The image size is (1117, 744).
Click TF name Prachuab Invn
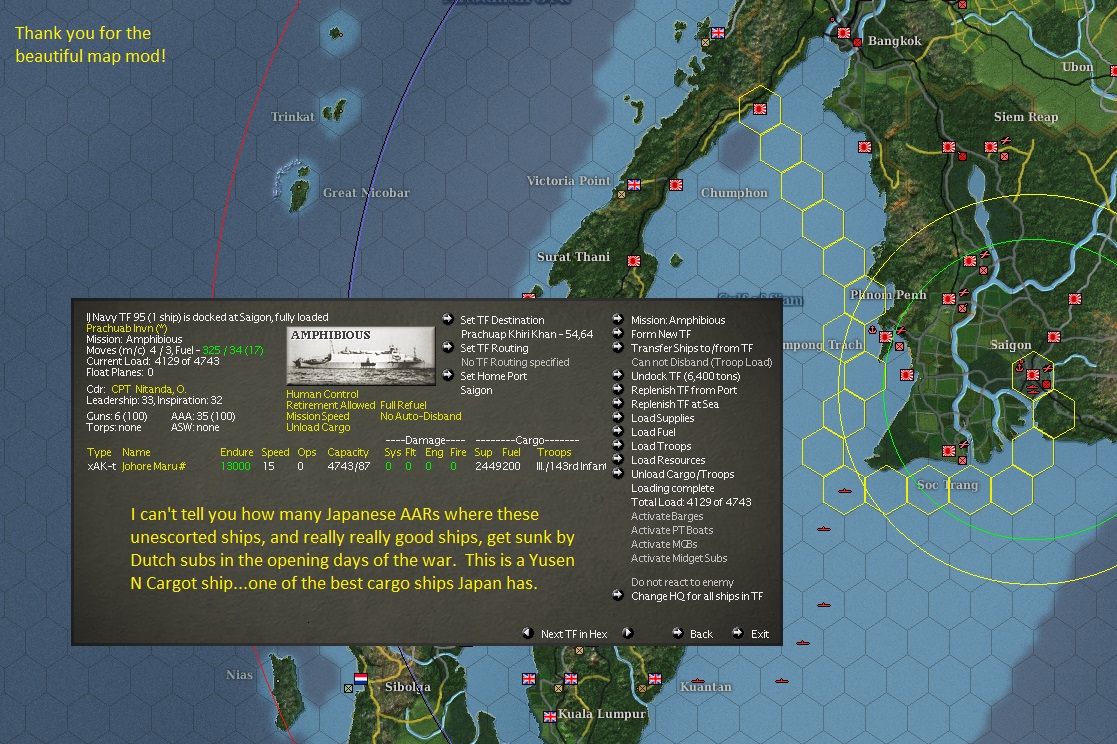126,329
